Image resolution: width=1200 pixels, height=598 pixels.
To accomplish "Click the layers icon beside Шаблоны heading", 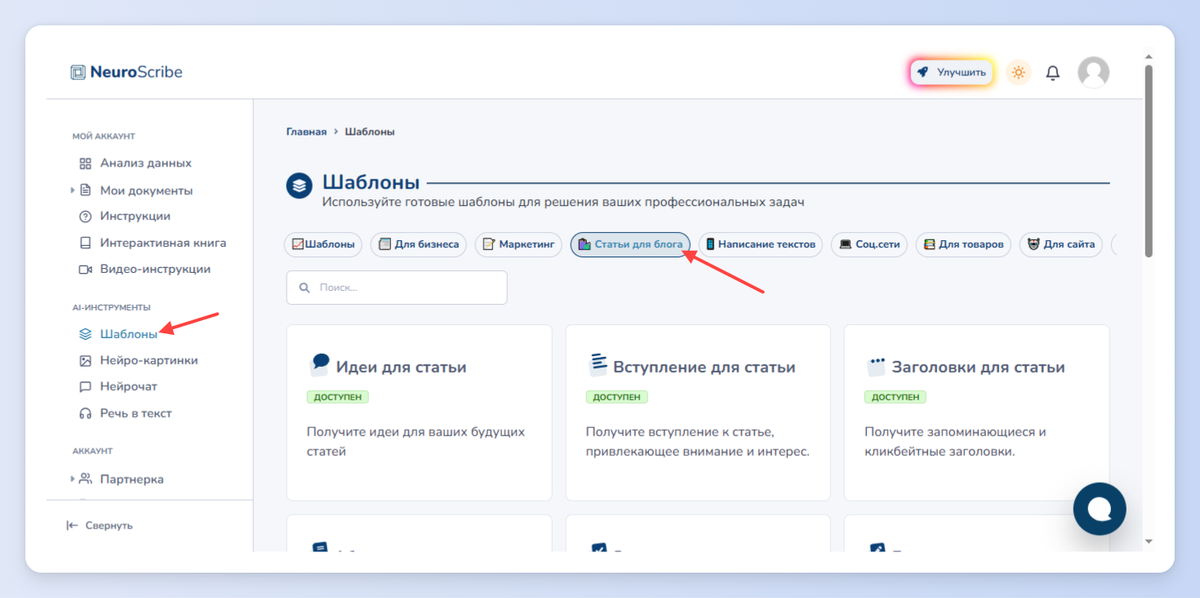I will coord(300,186).
